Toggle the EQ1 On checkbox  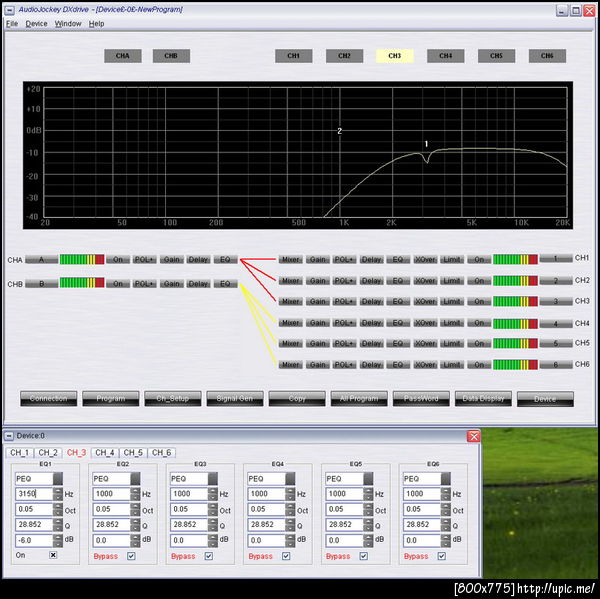click(53, 555)
